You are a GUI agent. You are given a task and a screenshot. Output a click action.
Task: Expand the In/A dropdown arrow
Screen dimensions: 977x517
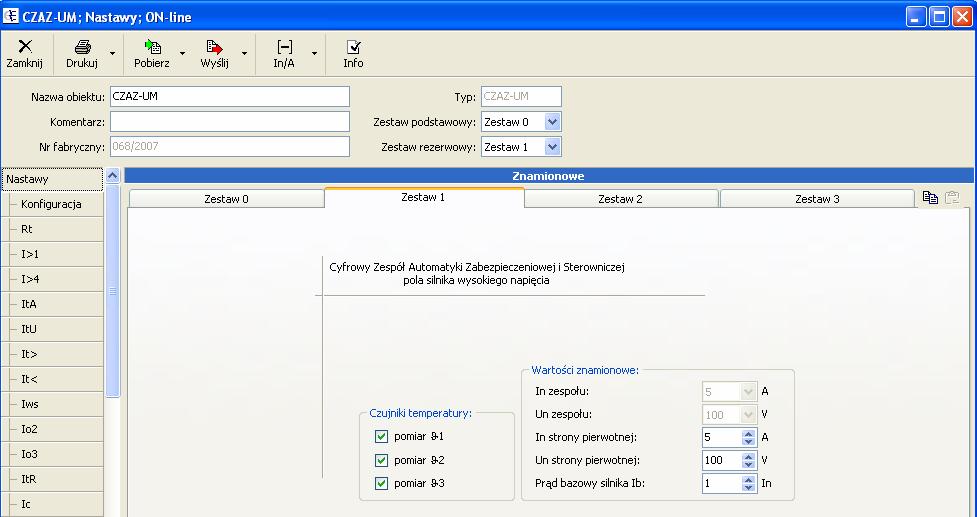(x=314, y=54)
